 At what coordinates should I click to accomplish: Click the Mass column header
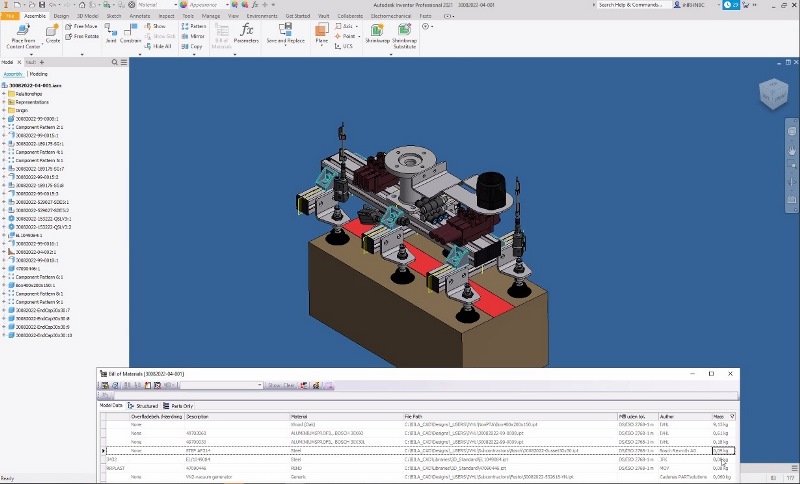pyautogui.click(x=720, y=416)
